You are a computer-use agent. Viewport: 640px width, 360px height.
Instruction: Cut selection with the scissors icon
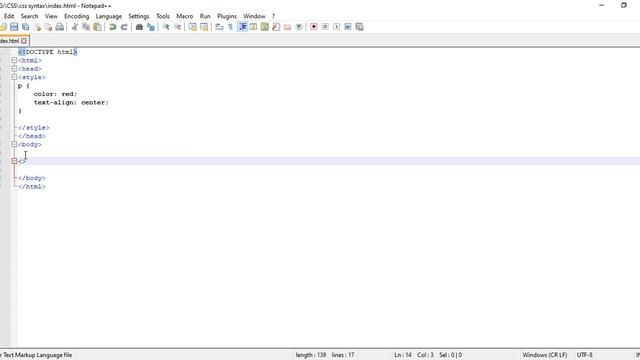point(74,27)
